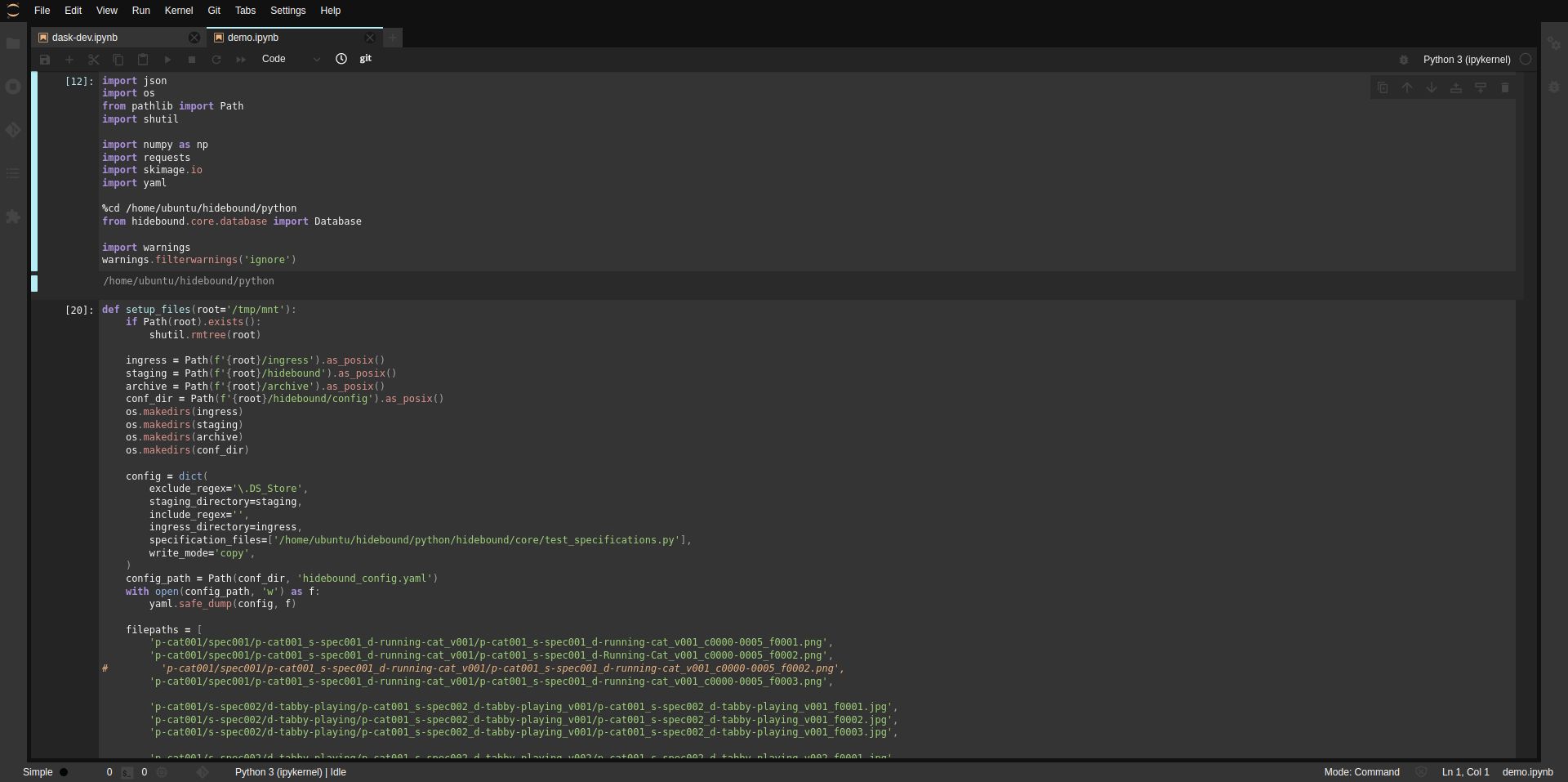
Task: Open Running Terminals and Kernels sidebar
Action: pyautogui.click(x=13, y=87)
